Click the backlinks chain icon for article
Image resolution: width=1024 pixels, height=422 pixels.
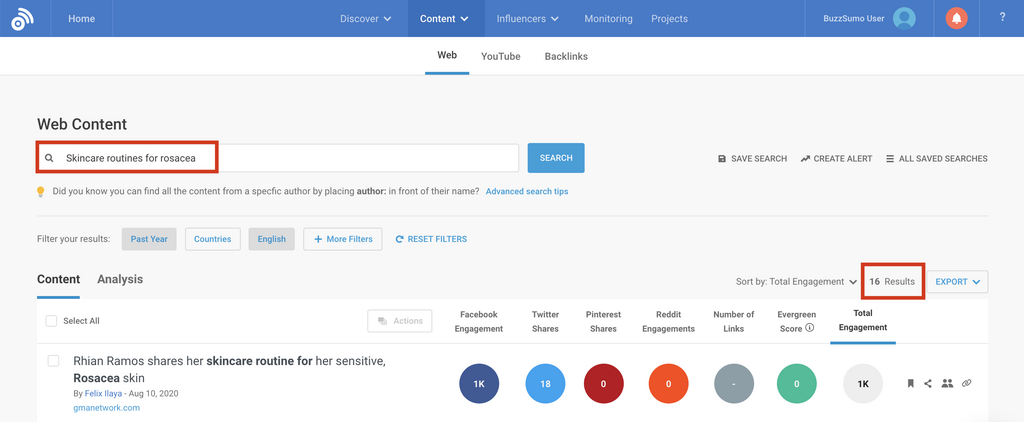966,383
